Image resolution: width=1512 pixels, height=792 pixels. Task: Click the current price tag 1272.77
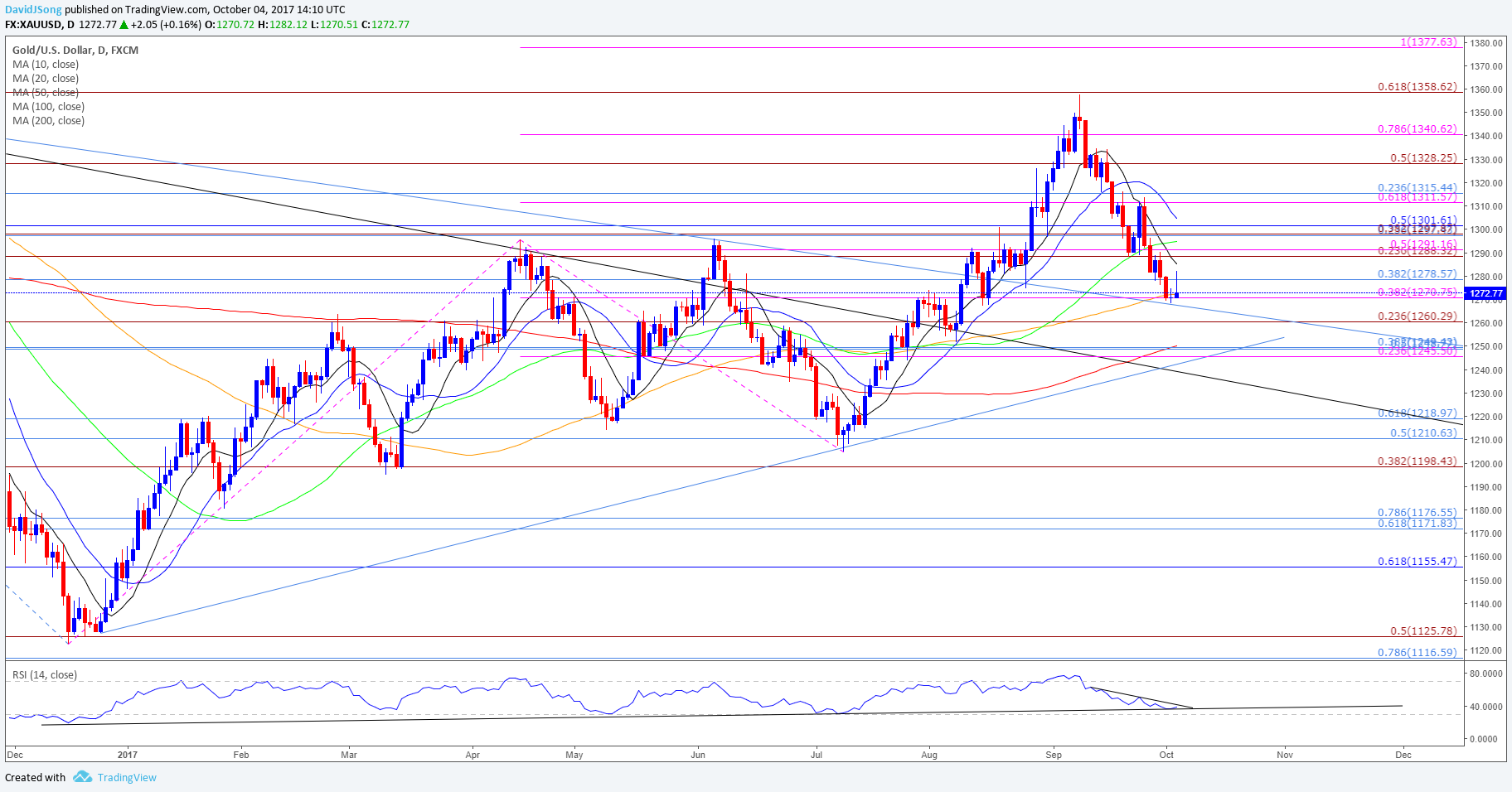tap(1485, 293)
